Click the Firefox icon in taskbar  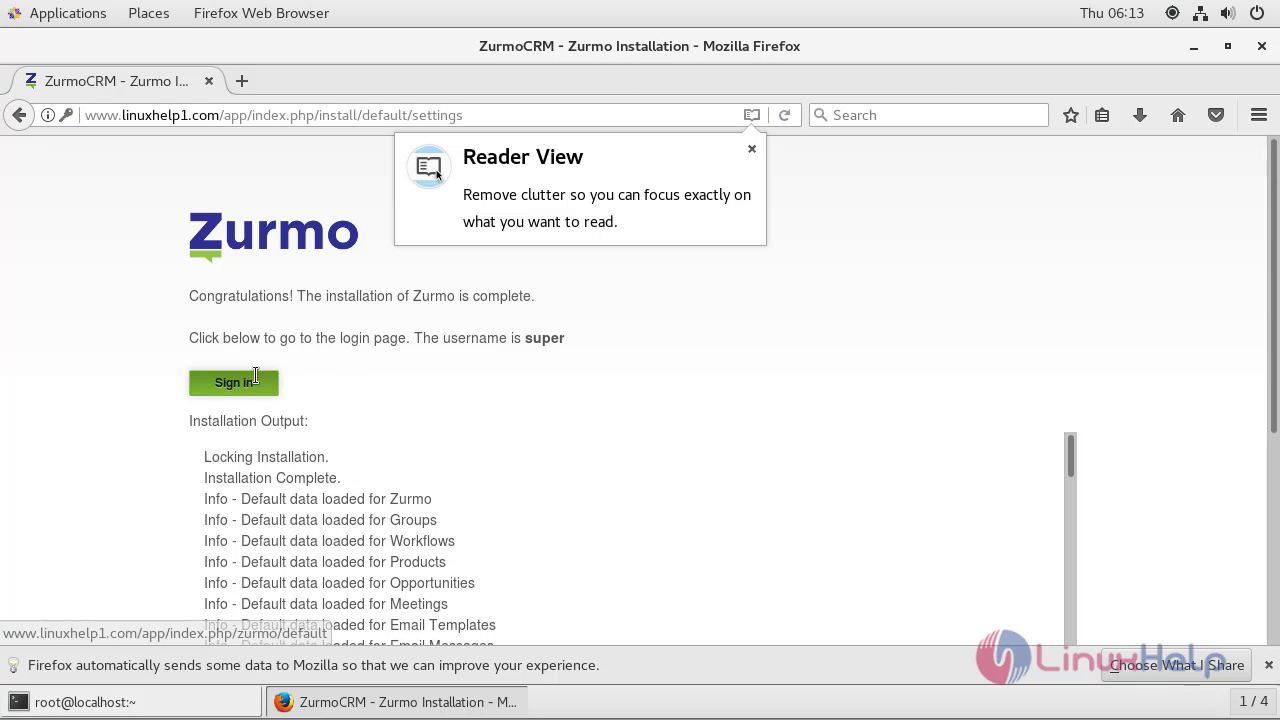[284, 702]
